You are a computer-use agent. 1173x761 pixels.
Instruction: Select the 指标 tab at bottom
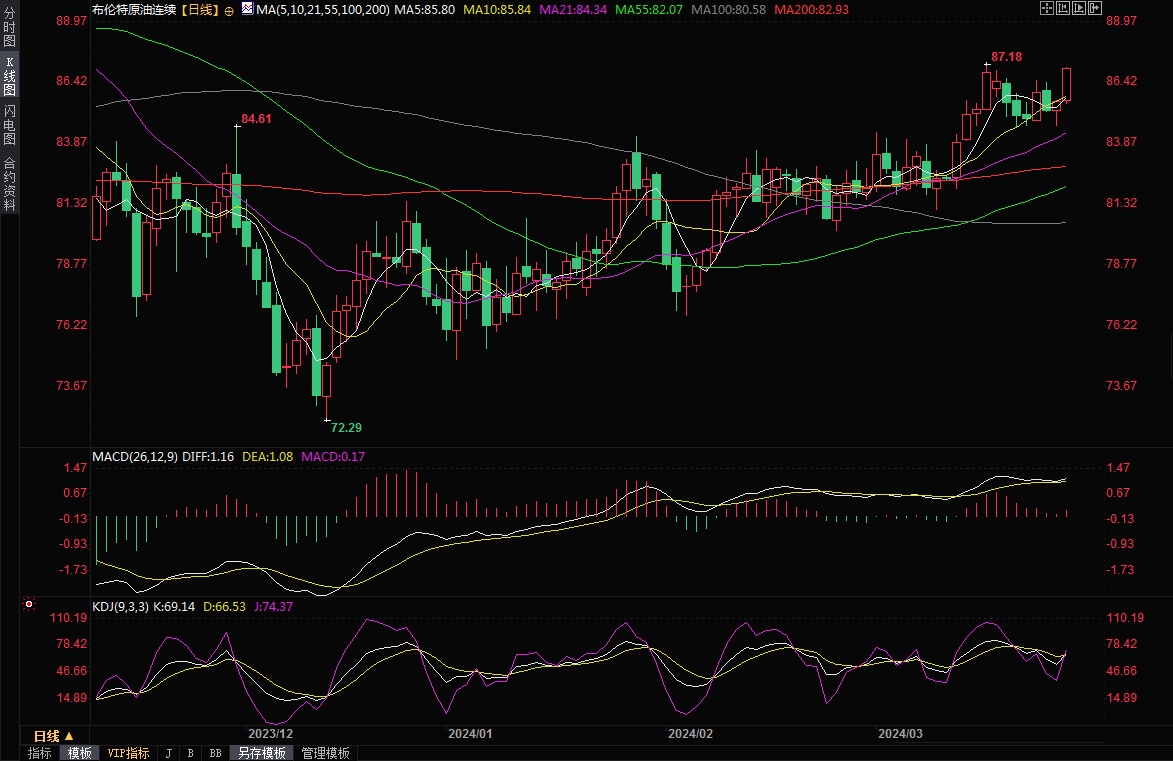[40, 753]
